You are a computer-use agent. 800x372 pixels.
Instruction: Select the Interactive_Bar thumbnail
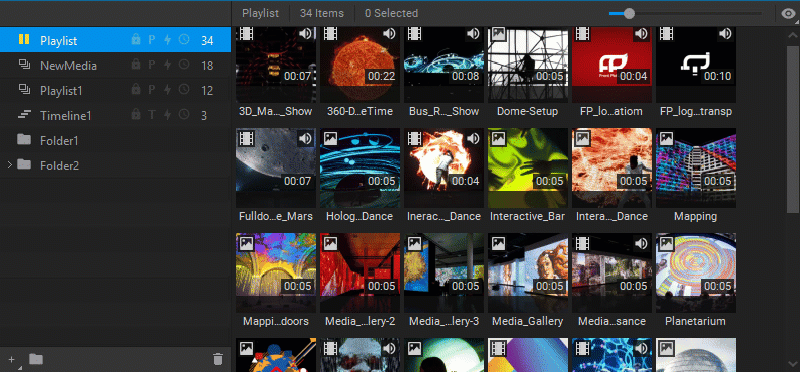[528, 167]
